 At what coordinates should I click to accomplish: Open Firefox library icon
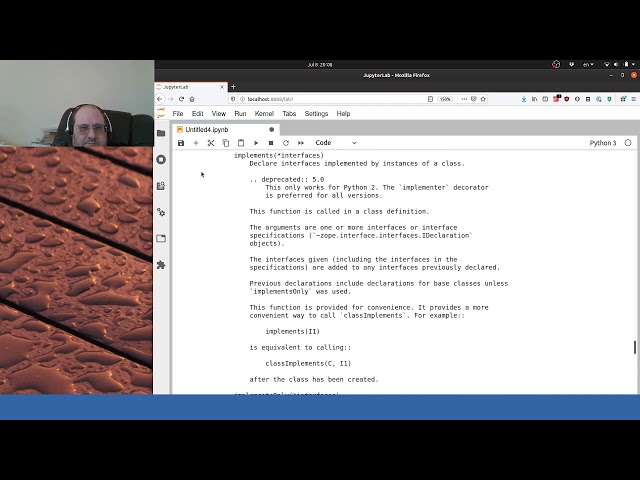(534, 99)
